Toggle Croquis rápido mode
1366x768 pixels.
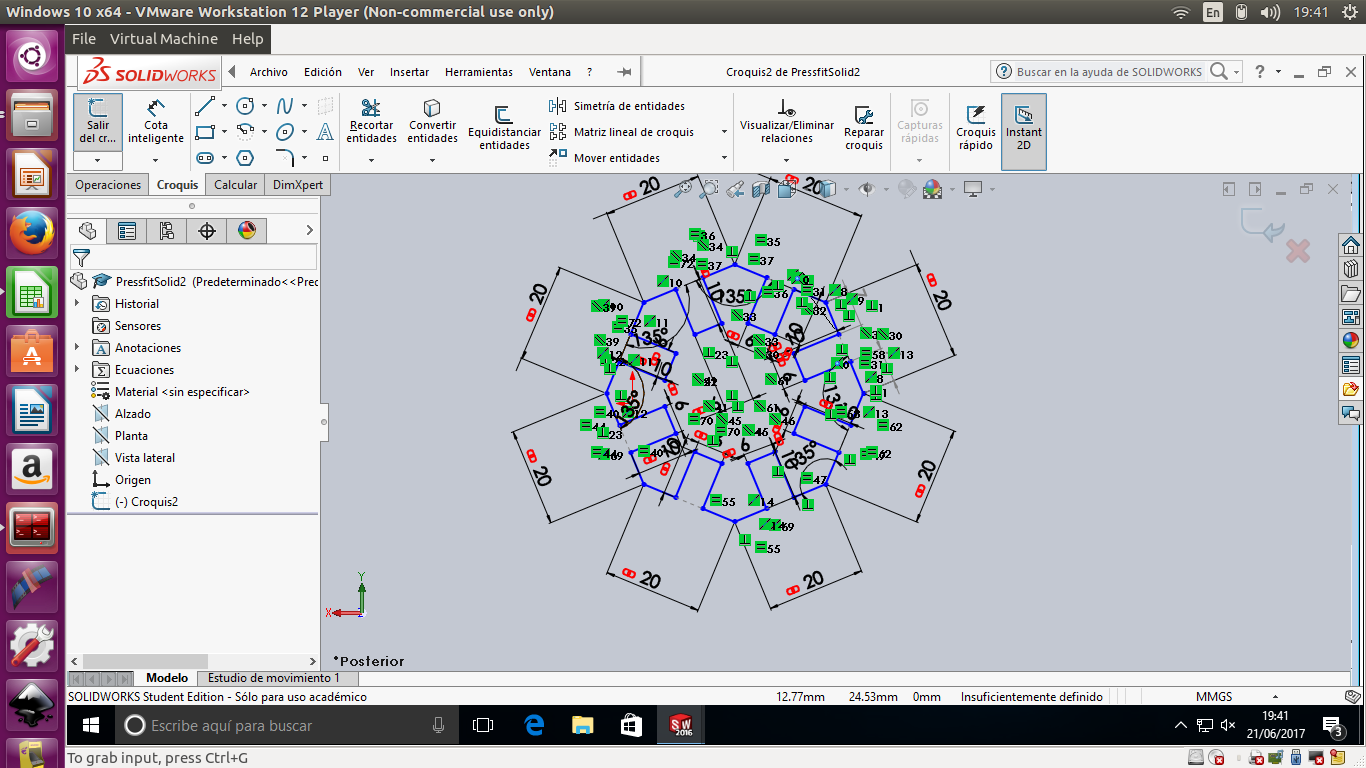(x=975, y=128)
